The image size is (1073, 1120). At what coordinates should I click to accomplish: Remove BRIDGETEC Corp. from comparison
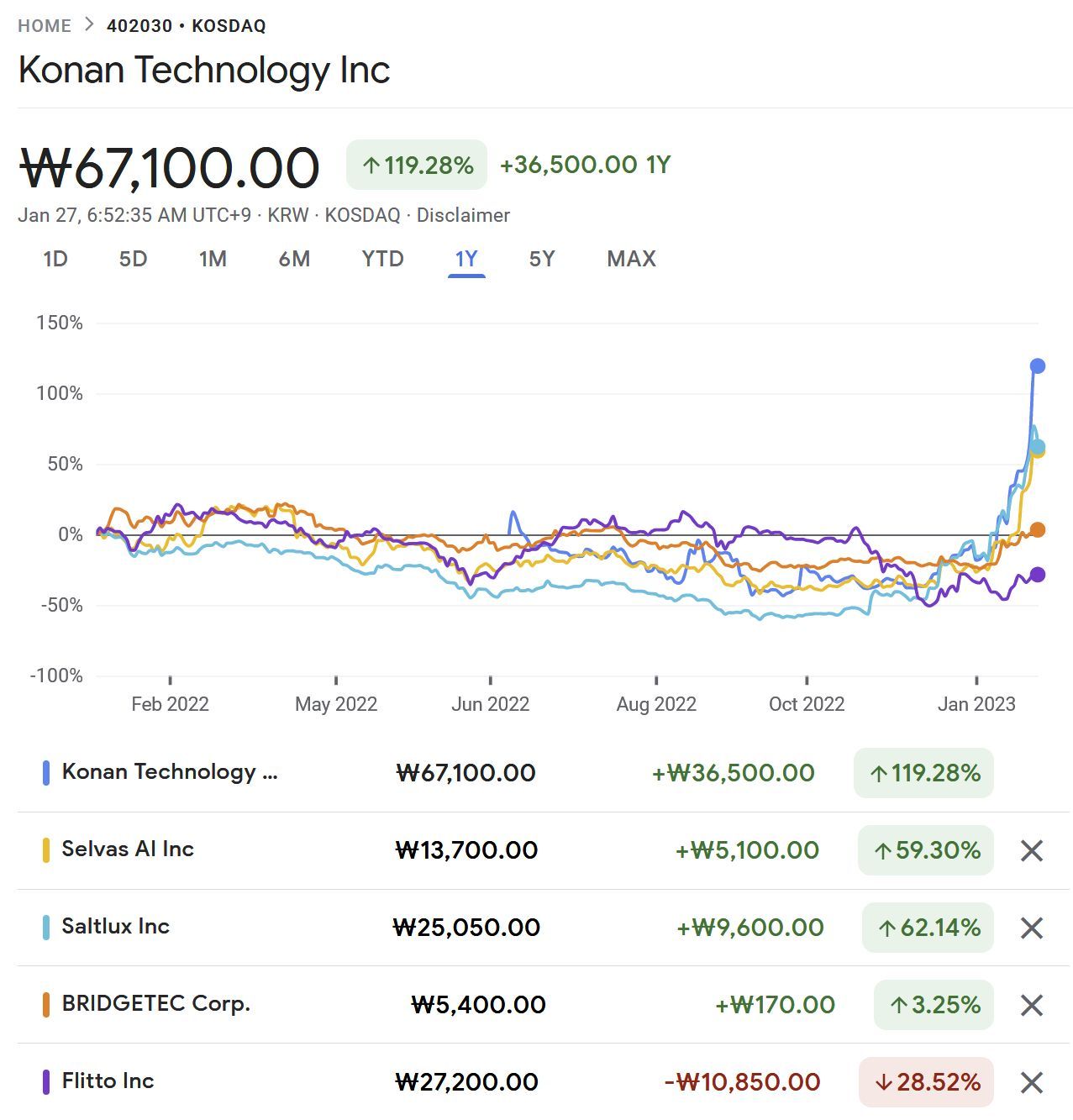[x=1031, y=1006]
